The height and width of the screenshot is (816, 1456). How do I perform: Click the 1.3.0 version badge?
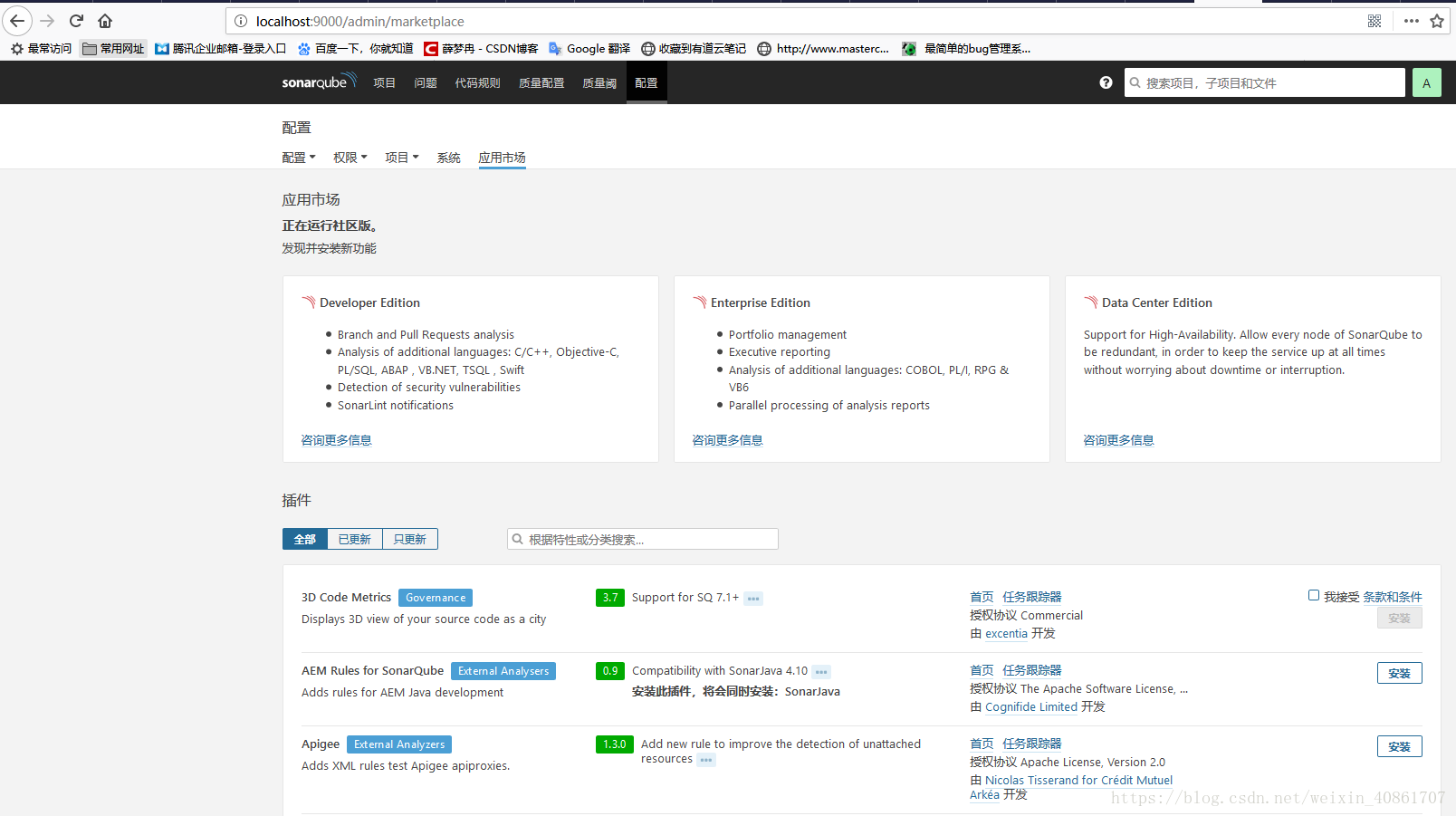coord(615,744)
